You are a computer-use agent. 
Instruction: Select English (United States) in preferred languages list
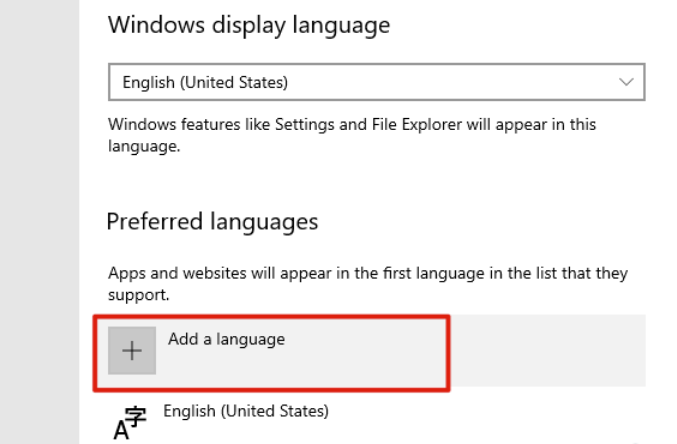246,411
